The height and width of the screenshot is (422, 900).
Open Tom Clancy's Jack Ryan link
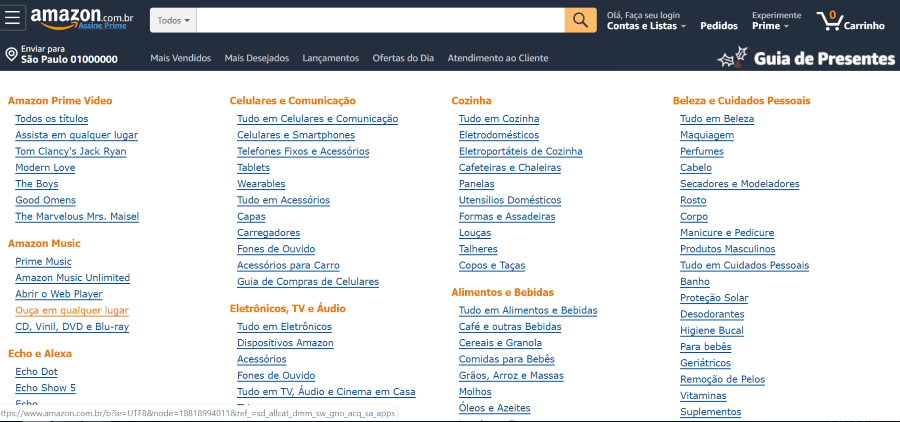pos(71,152)
